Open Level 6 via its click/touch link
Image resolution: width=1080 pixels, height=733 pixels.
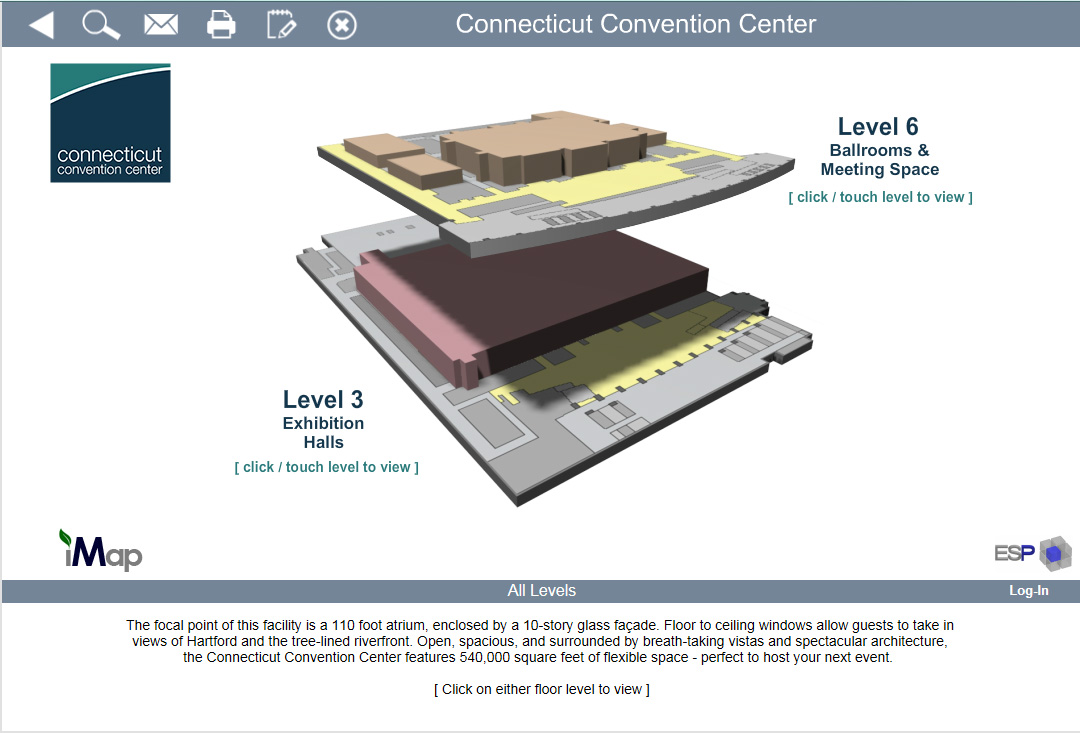click(x=880, y=197)
